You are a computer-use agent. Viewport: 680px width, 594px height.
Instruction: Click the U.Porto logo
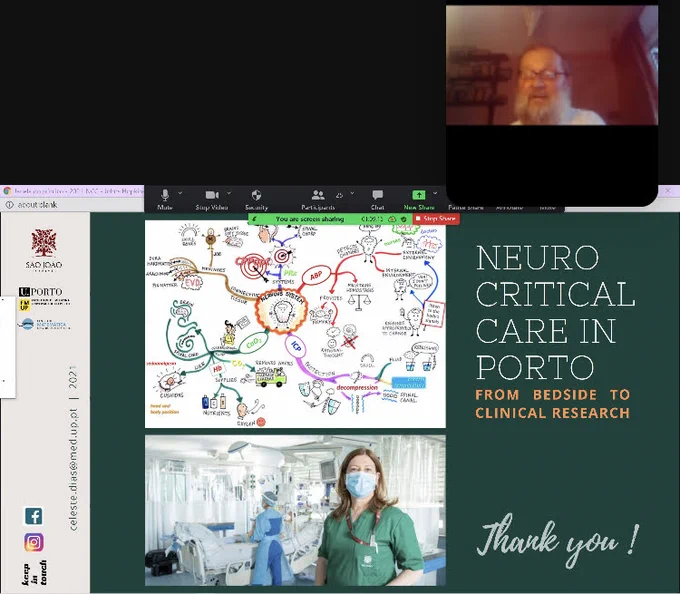pyautogui.click(x=41, y=292)
